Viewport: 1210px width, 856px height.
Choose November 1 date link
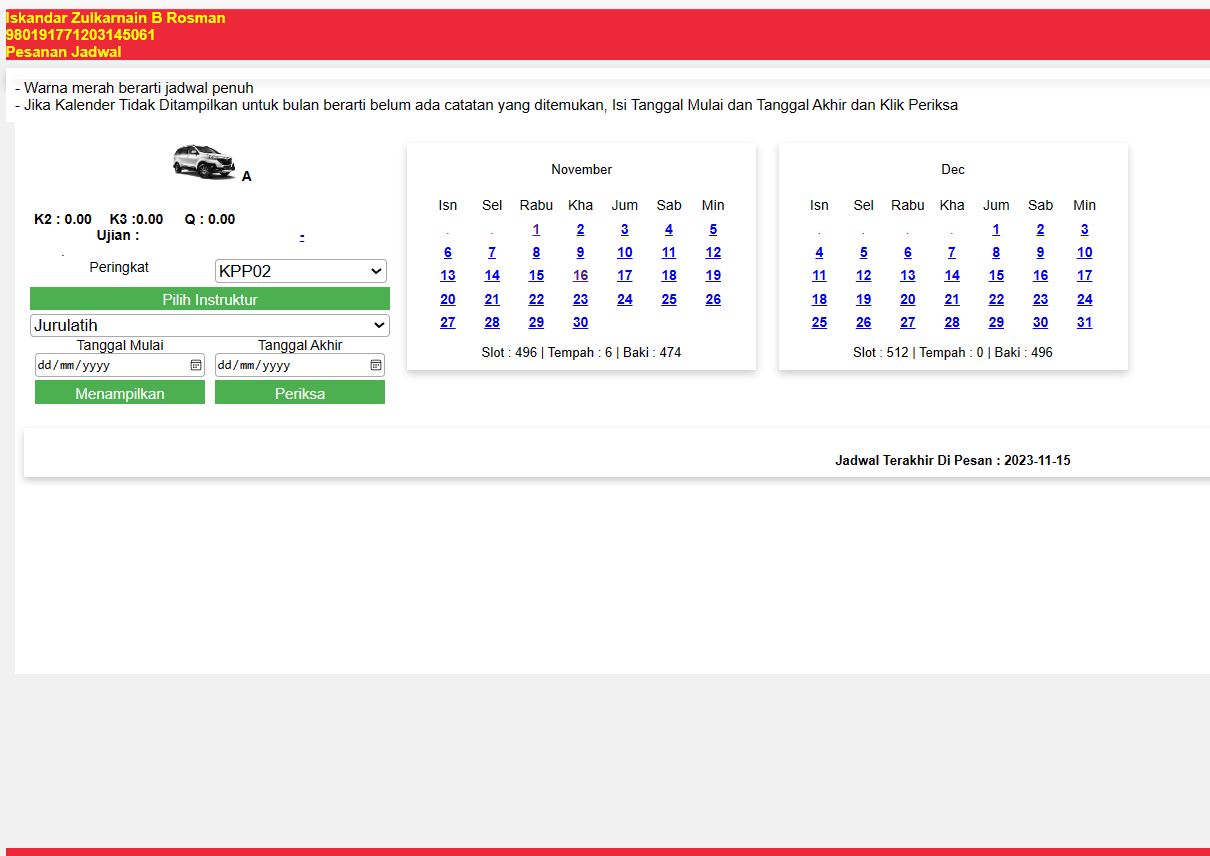(x=536, y=230)
